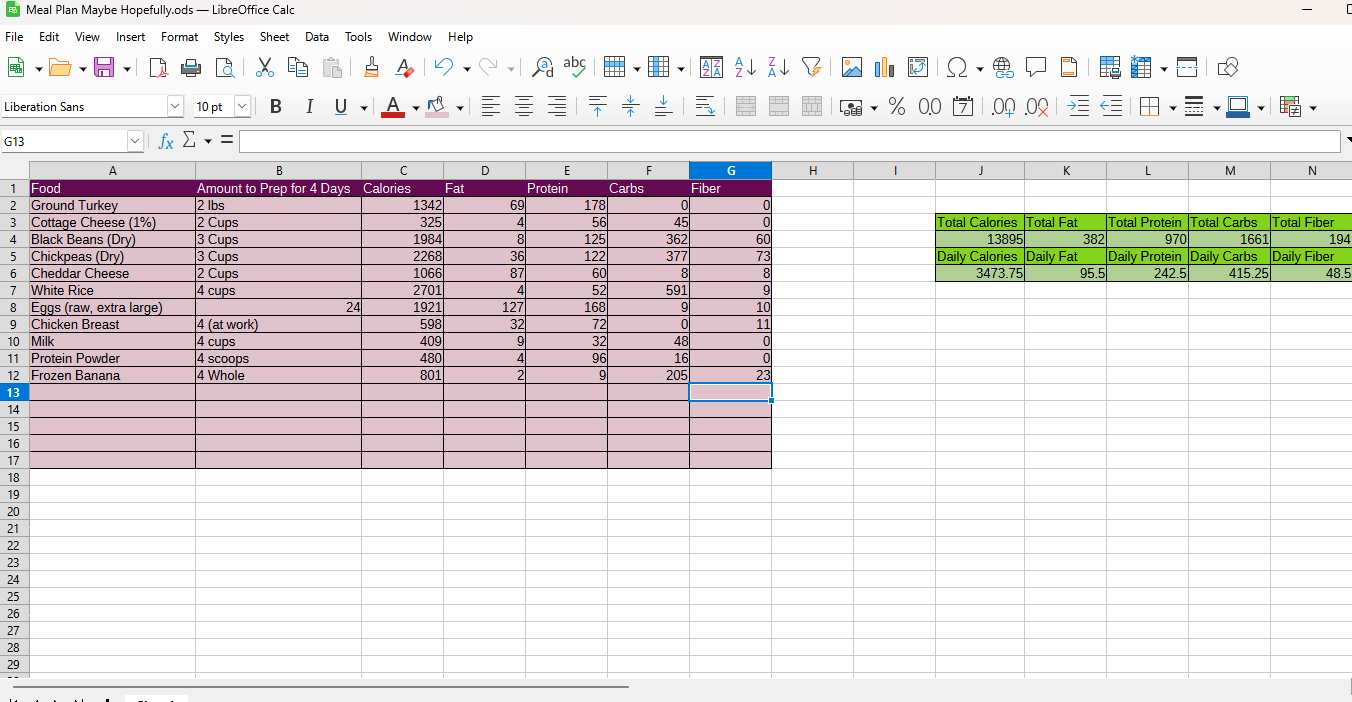Open the Insert menu
This screenshot has height=702, width=1352.
130,37
